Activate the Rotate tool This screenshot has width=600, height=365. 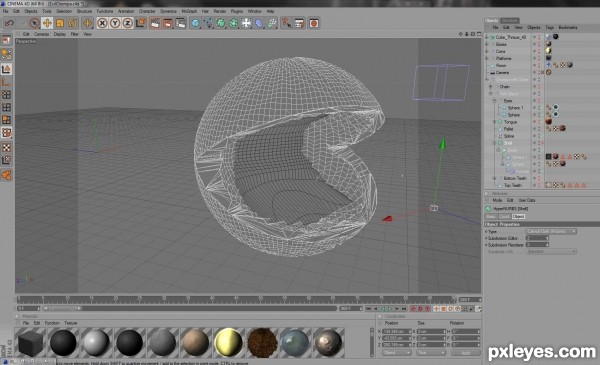[x=73, y=23]
